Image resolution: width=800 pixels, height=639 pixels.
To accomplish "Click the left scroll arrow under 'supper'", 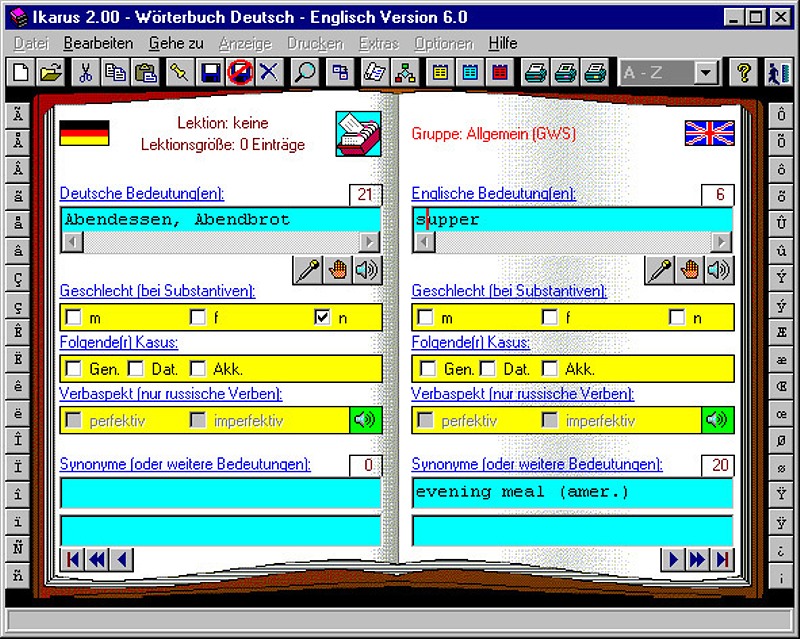I will pyautogui.click(x=424, y=241).
